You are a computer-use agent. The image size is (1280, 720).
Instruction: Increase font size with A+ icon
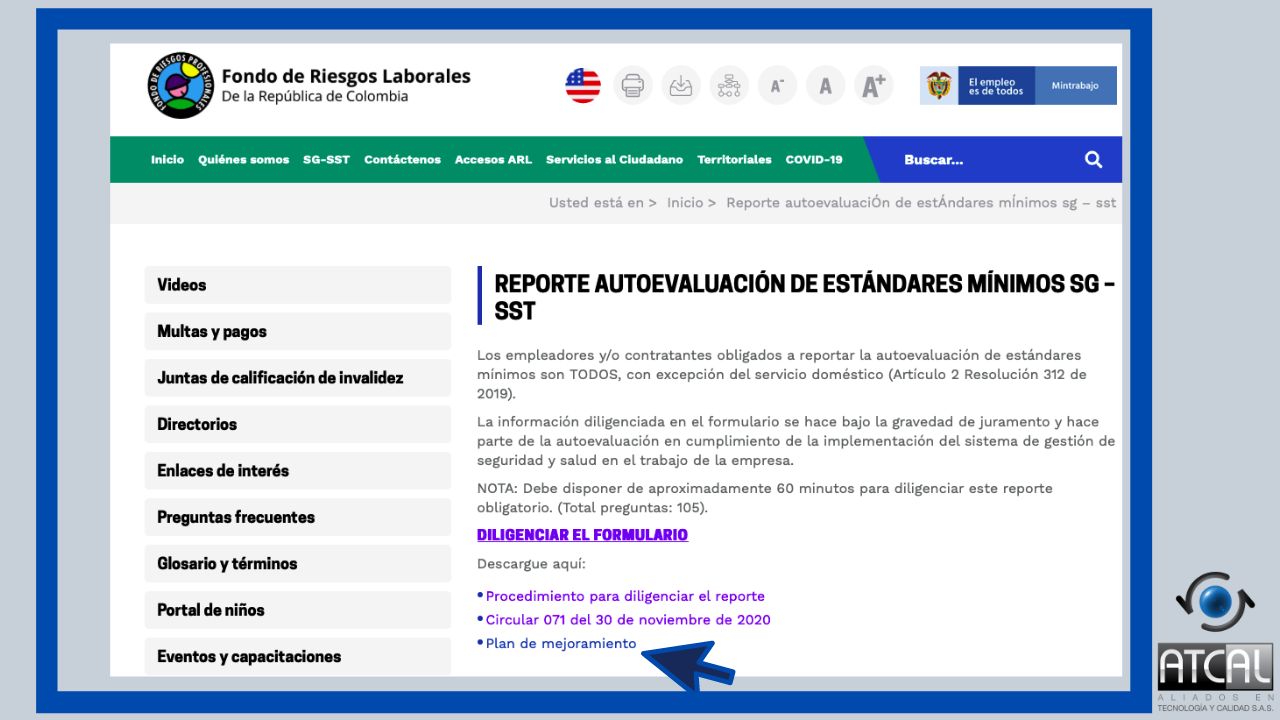coord(874,86)
